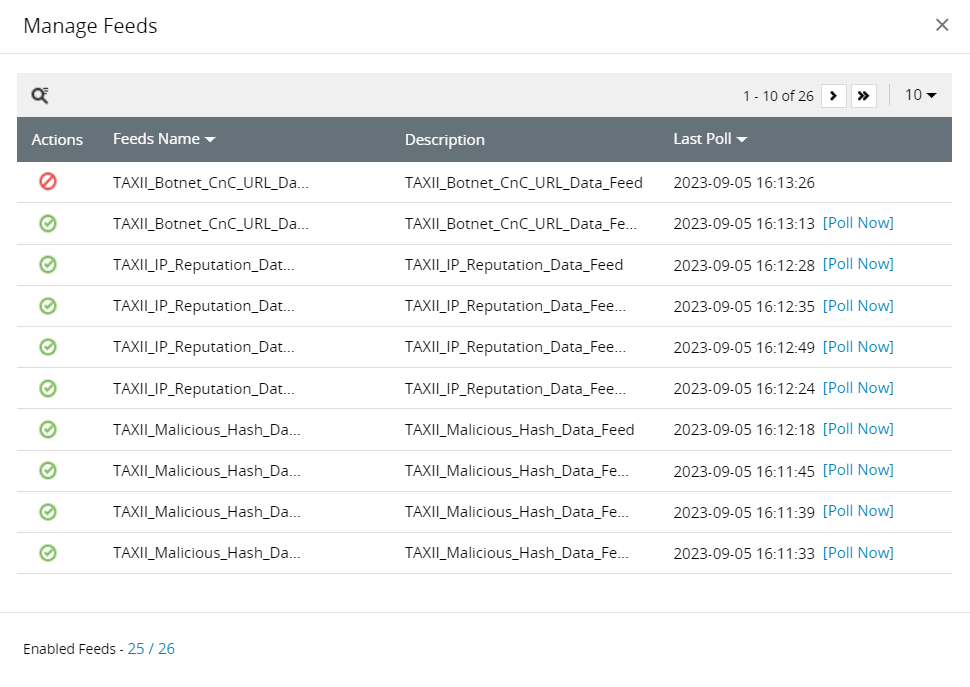Click the Actions column header
The image size is (970, 687).
point(57,140)
